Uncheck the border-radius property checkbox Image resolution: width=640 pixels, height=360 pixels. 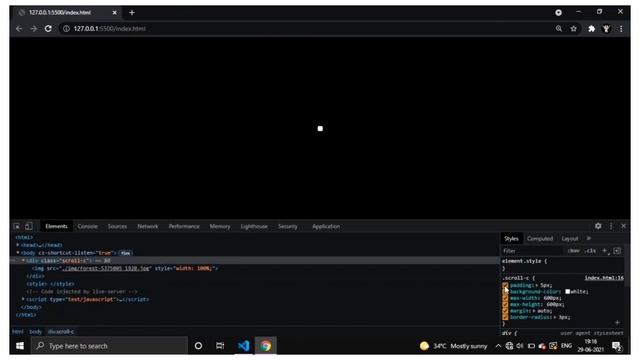505,317
